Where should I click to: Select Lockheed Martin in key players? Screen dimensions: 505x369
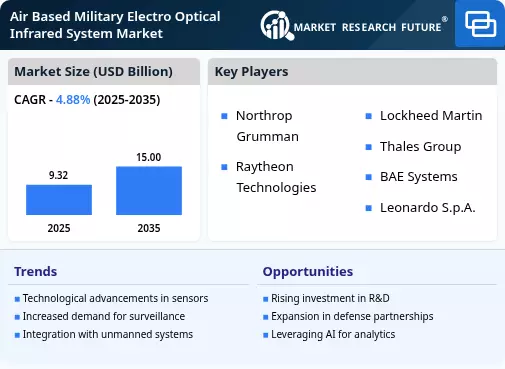coord(431,116)
